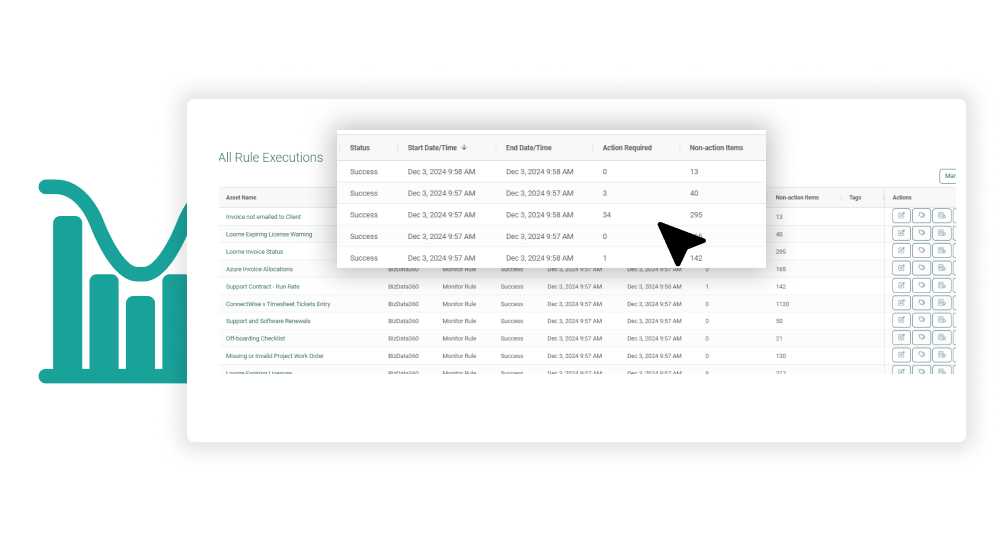Click edit icon for Missing or Invalid Project Work Order
Screen dimensions: 1005x559
pyautogui.click(x=901, y=355)
